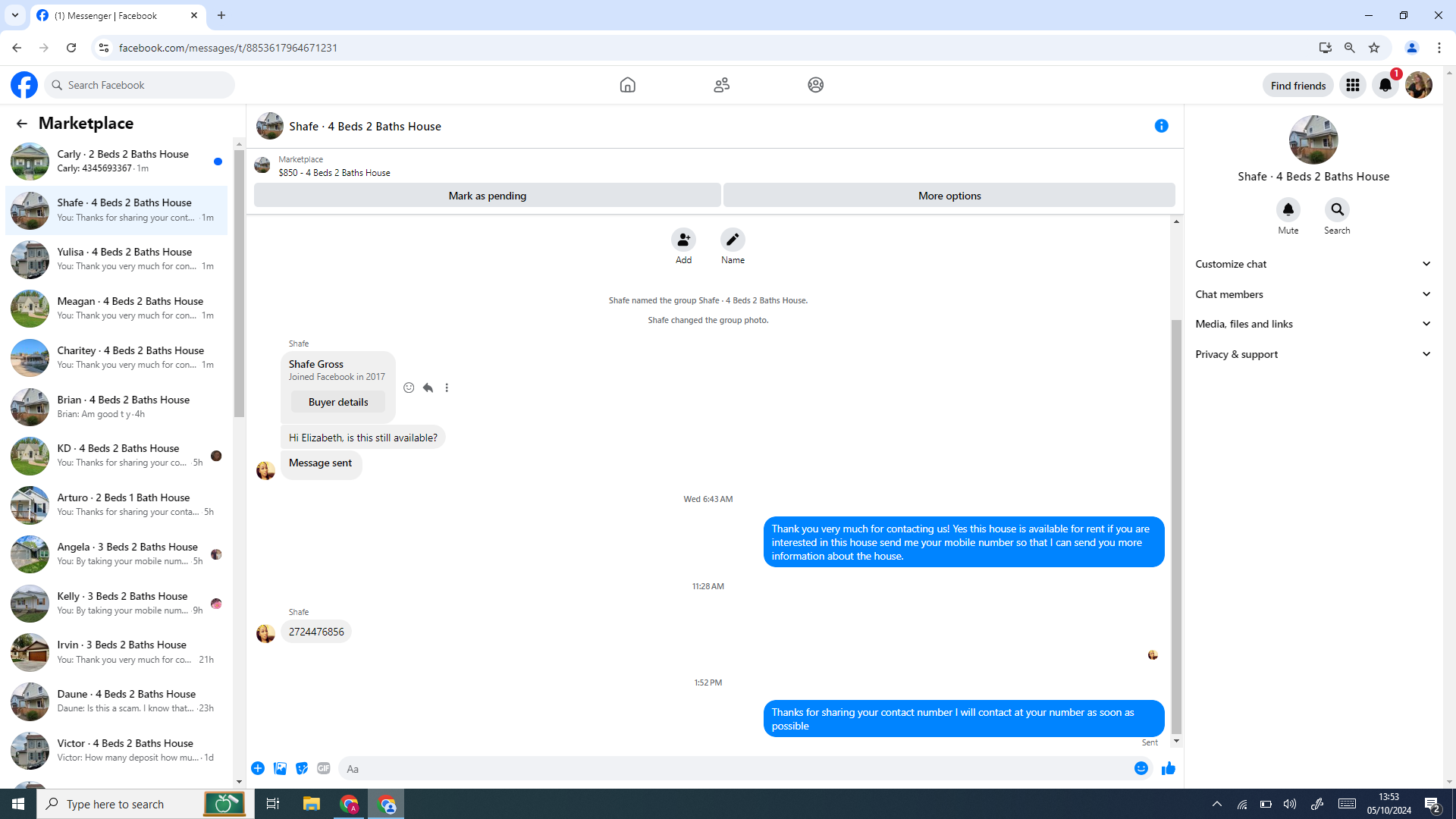Expand Customize chat section
The width and height of the screenshot is (1456, 819).
[x=1313, y=264]
